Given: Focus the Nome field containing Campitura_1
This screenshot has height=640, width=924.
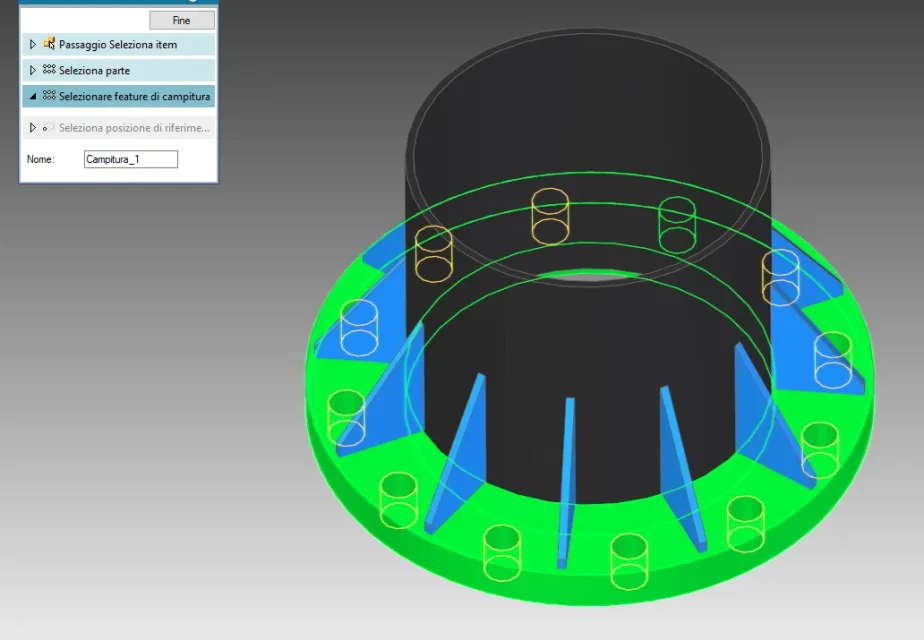Looking at the screenshot, I should (130, 159).
